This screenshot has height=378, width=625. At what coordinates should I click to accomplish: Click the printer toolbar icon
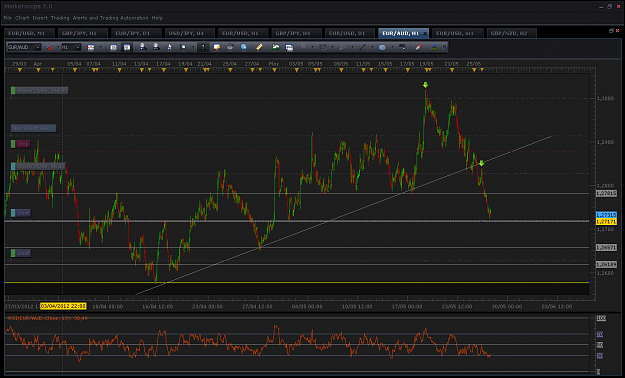point(230,47)
